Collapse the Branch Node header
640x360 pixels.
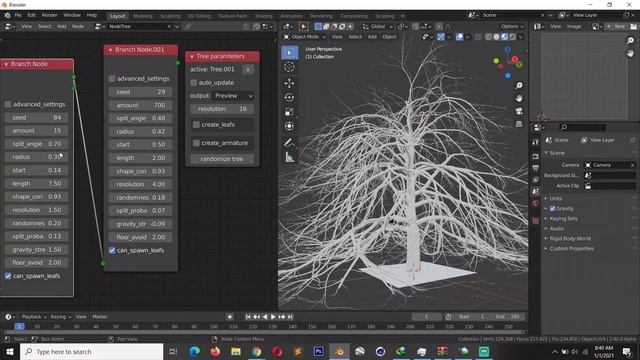[x=6, y=64]
